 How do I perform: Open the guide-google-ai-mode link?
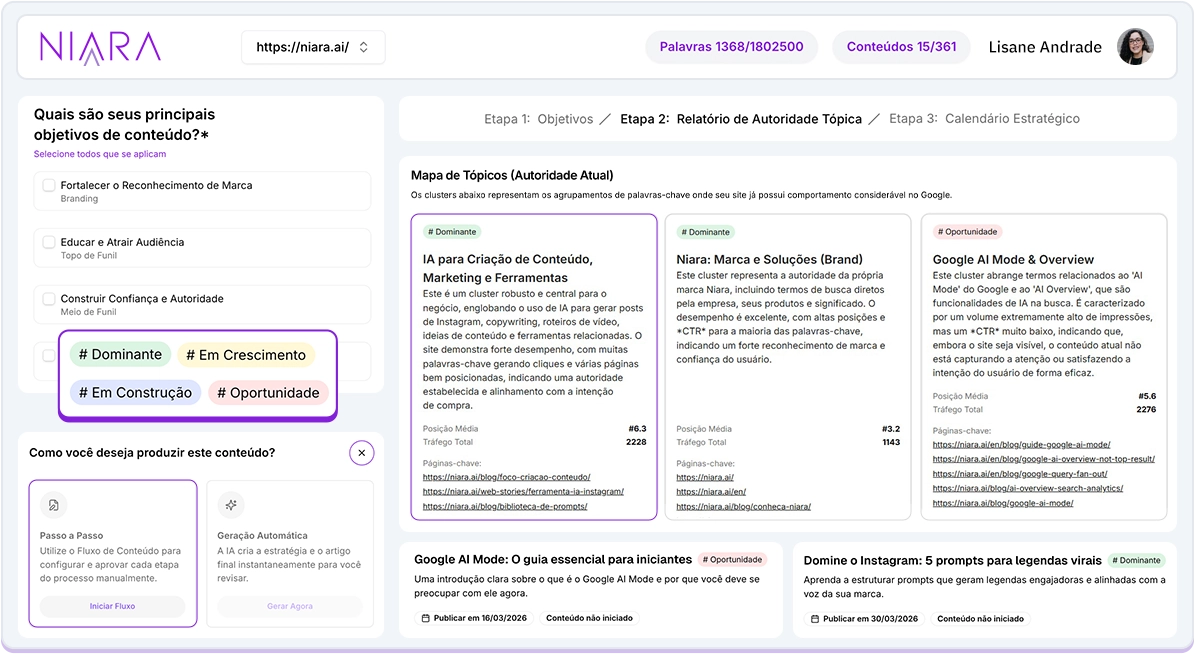(x=1021, y=444)
